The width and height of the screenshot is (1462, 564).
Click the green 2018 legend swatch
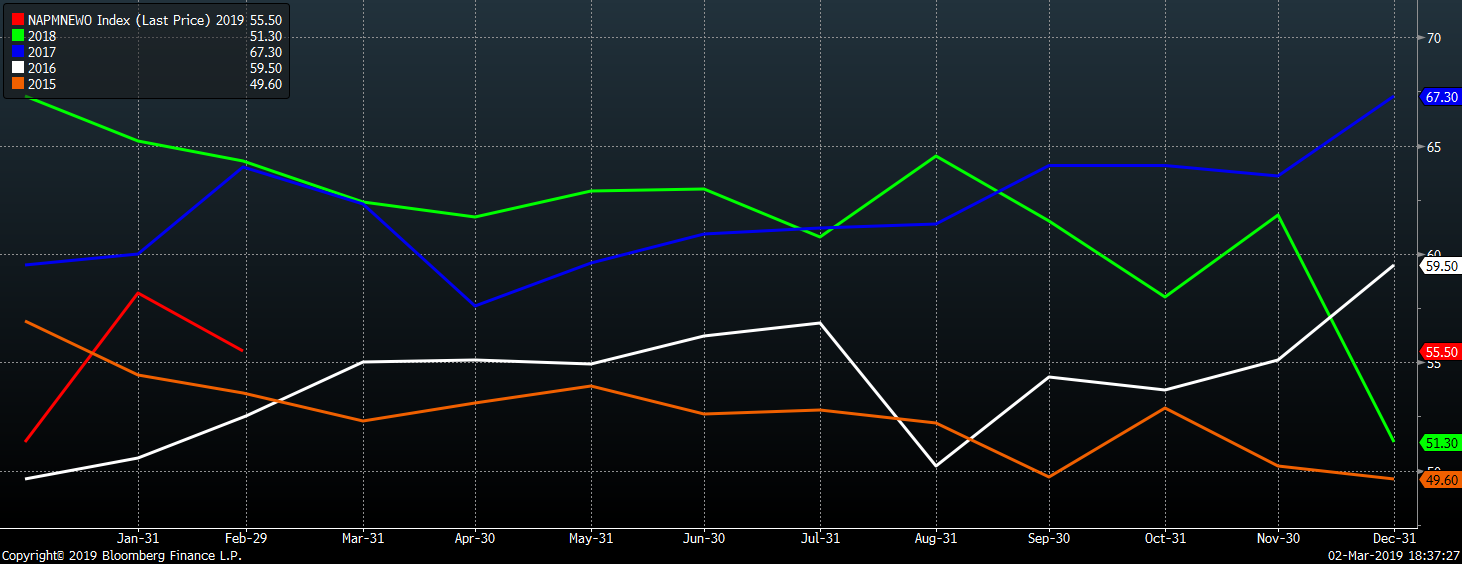(16, 37)
